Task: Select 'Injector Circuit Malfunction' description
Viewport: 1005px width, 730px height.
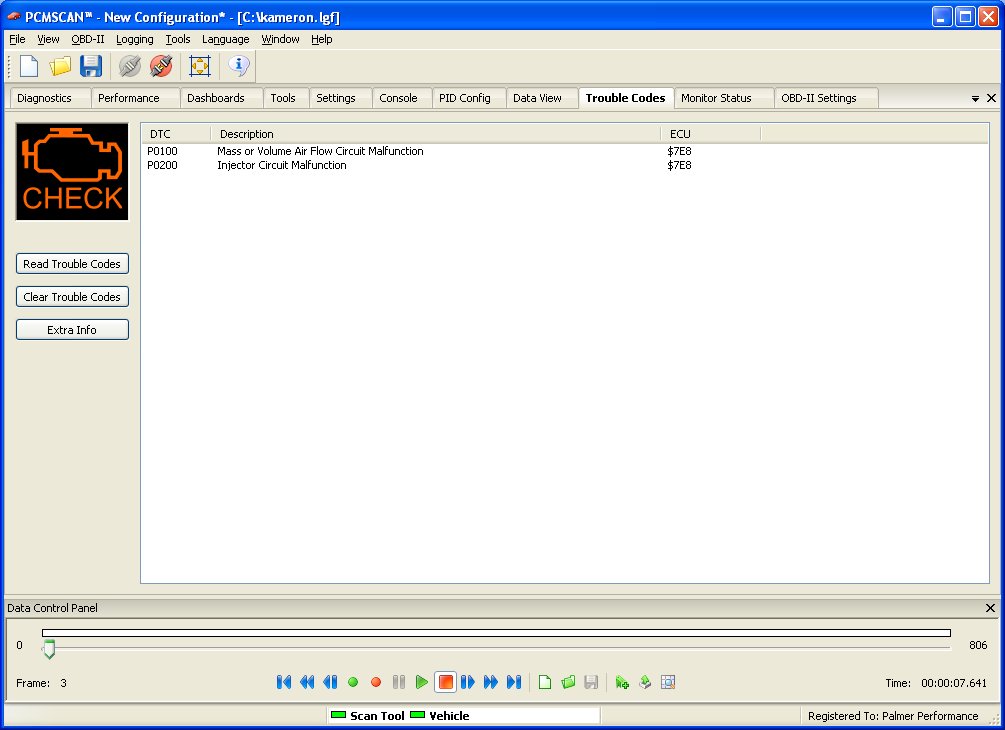Action: 281,165
